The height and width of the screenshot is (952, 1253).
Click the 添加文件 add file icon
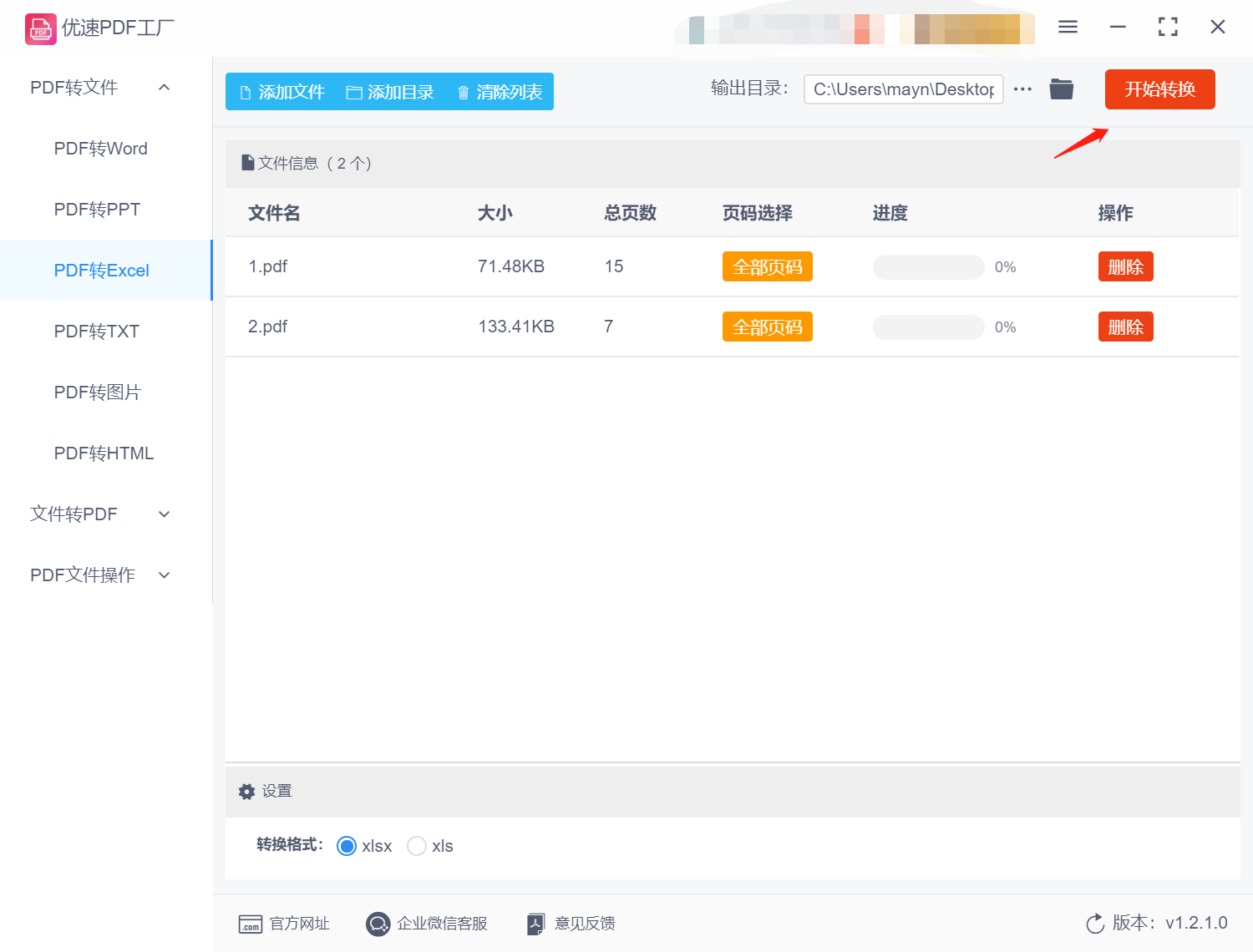pos(246,92)
